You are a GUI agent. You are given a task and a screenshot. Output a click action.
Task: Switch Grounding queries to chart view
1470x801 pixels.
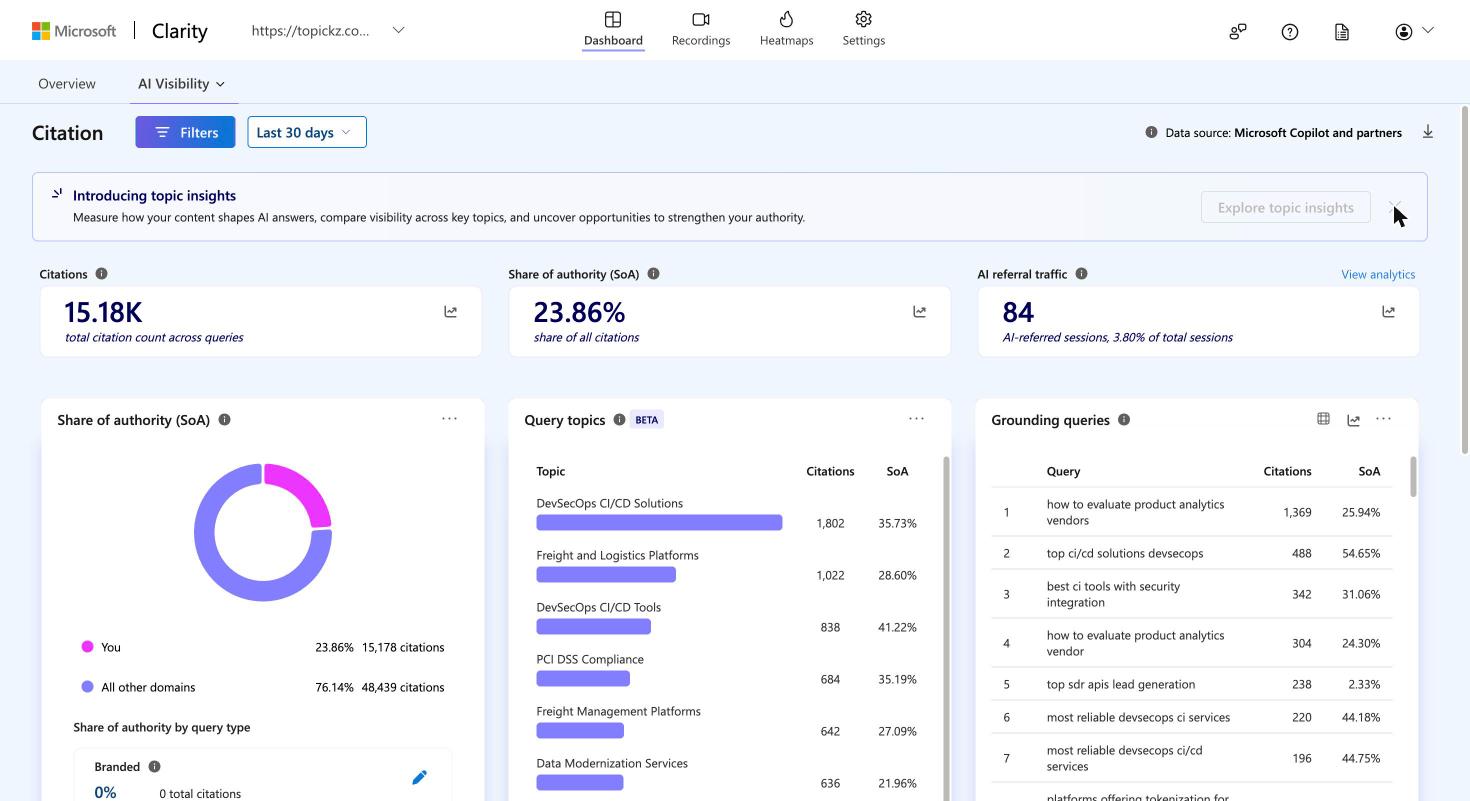pos(1354,420)
